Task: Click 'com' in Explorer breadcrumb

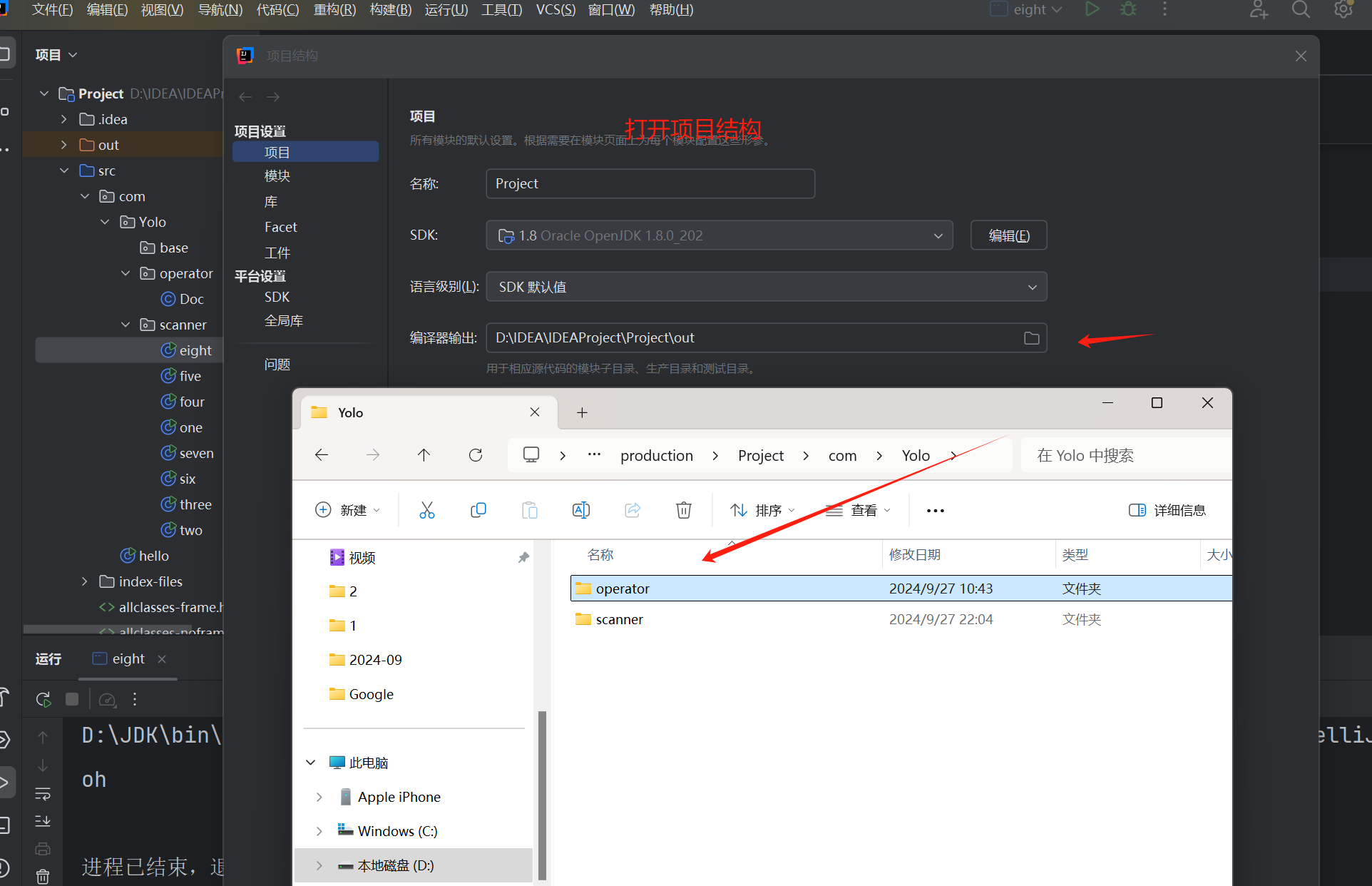Action: point(842,455)
